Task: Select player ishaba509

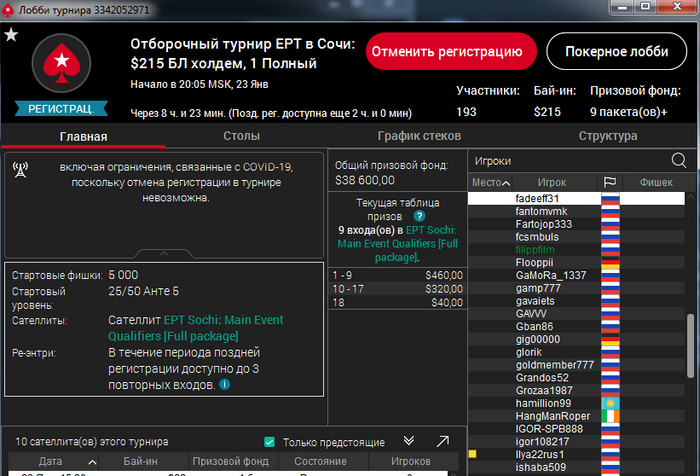Action: pos(576,468)
